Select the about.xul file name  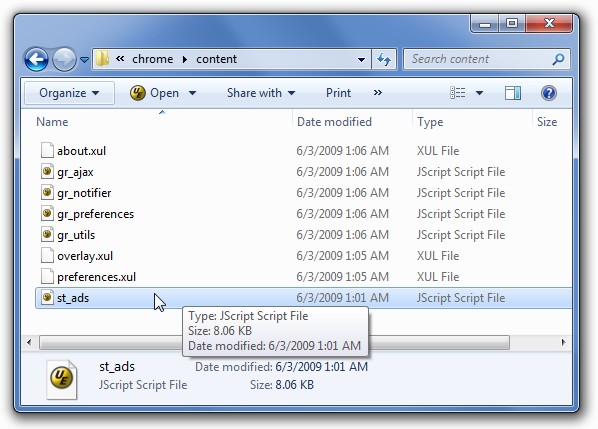click(81, 151)
